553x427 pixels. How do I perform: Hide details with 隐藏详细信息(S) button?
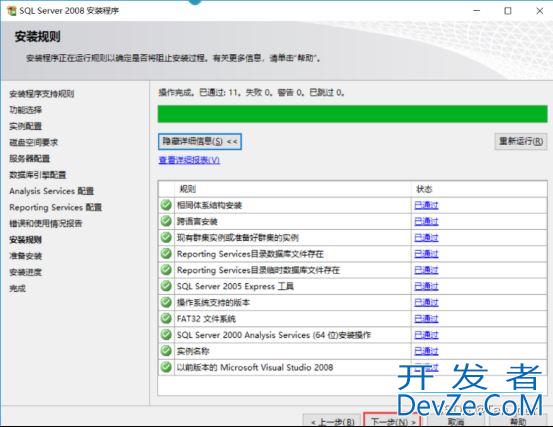200,142
